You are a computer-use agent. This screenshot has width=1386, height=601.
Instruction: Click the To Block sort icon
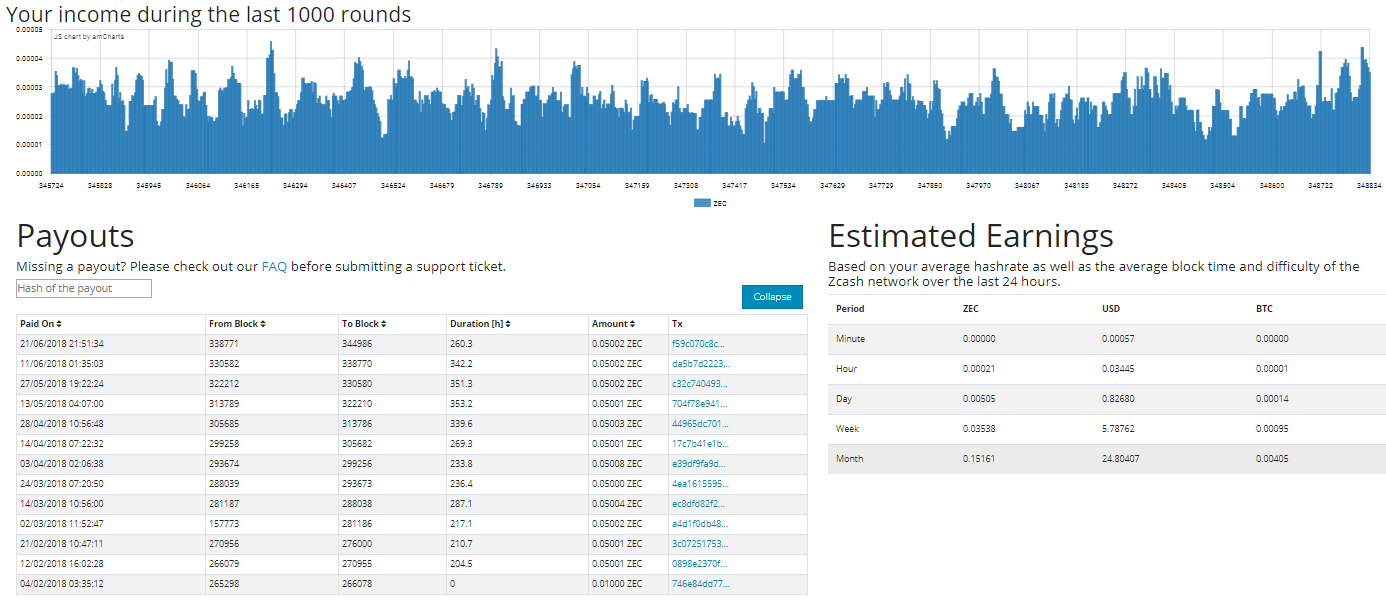pyautogui.click(x=383, y=324)
